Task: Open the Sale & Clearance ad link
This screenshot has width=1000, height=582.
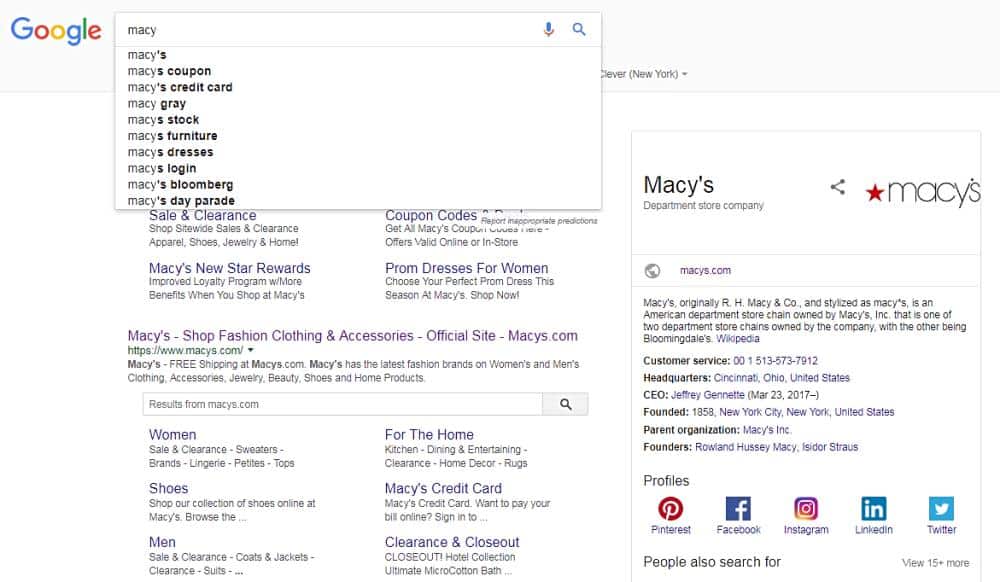Action: tap(203, 216)
